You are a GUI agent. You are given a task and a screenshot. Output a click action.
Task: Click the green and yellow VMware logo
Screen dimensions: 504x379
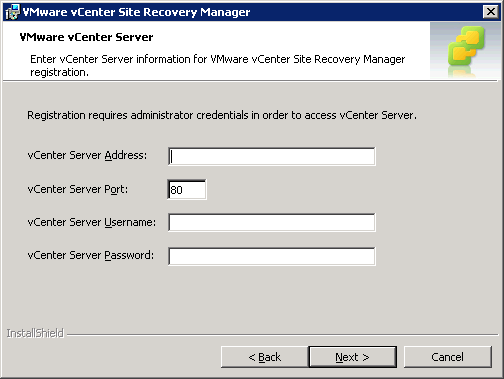point(466,50)
